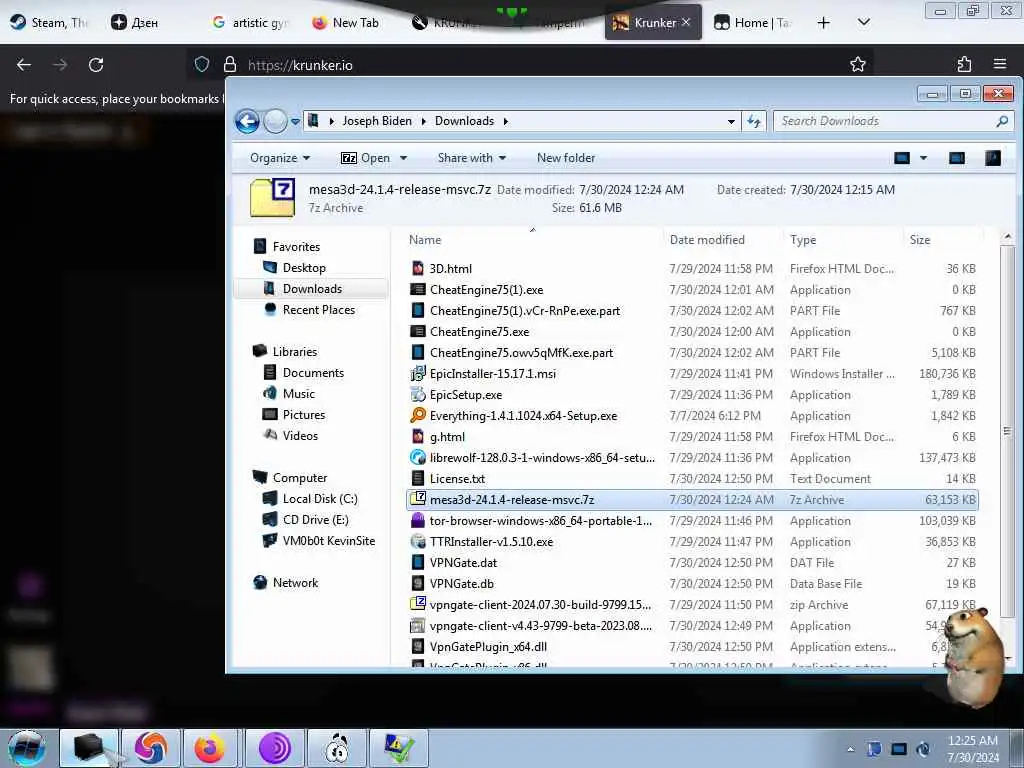
Task: Open the Firefox extensions puzzle icon
Action: pos(964,64)
